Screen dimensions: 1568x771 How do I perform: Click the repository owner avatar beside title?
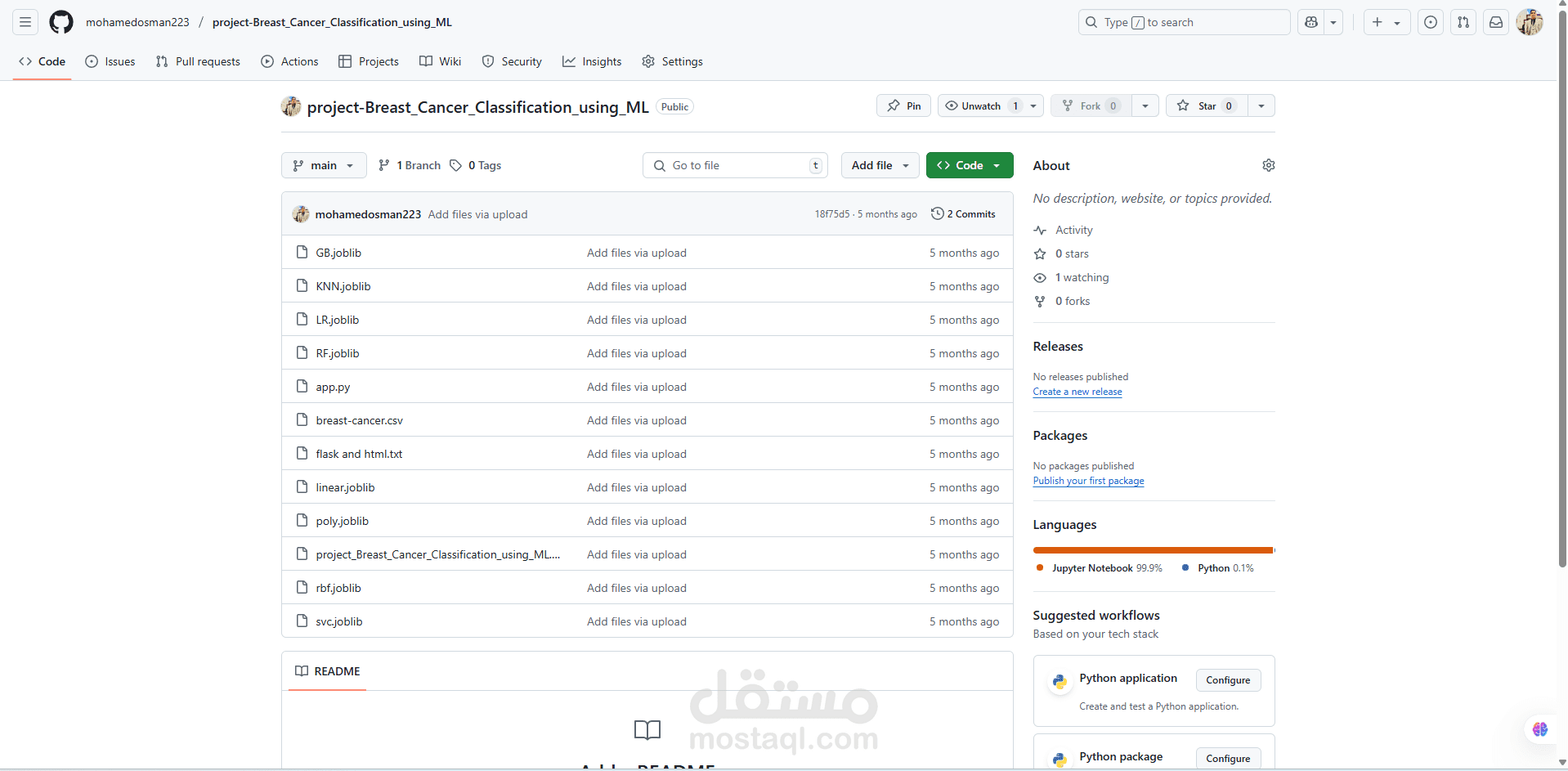(x=291, y=106)
